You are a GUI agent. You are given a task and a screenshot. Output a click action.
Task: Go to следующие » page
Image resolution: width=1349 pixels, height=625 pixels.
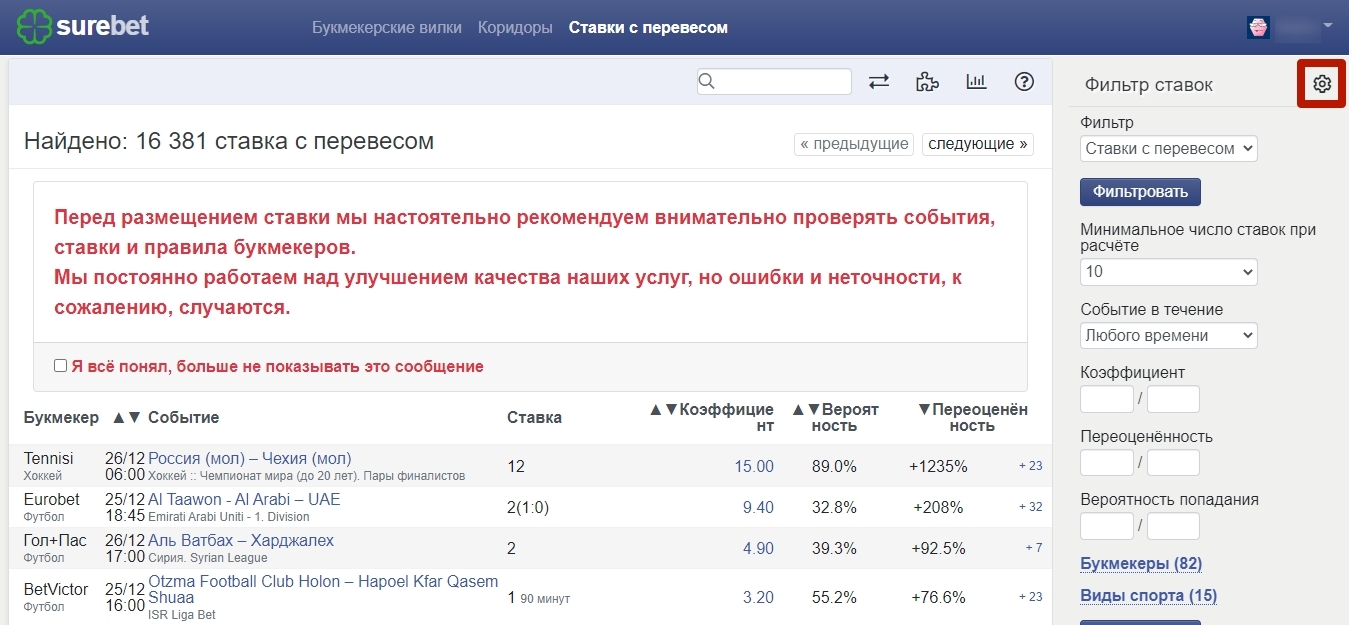tap(978, 144)
